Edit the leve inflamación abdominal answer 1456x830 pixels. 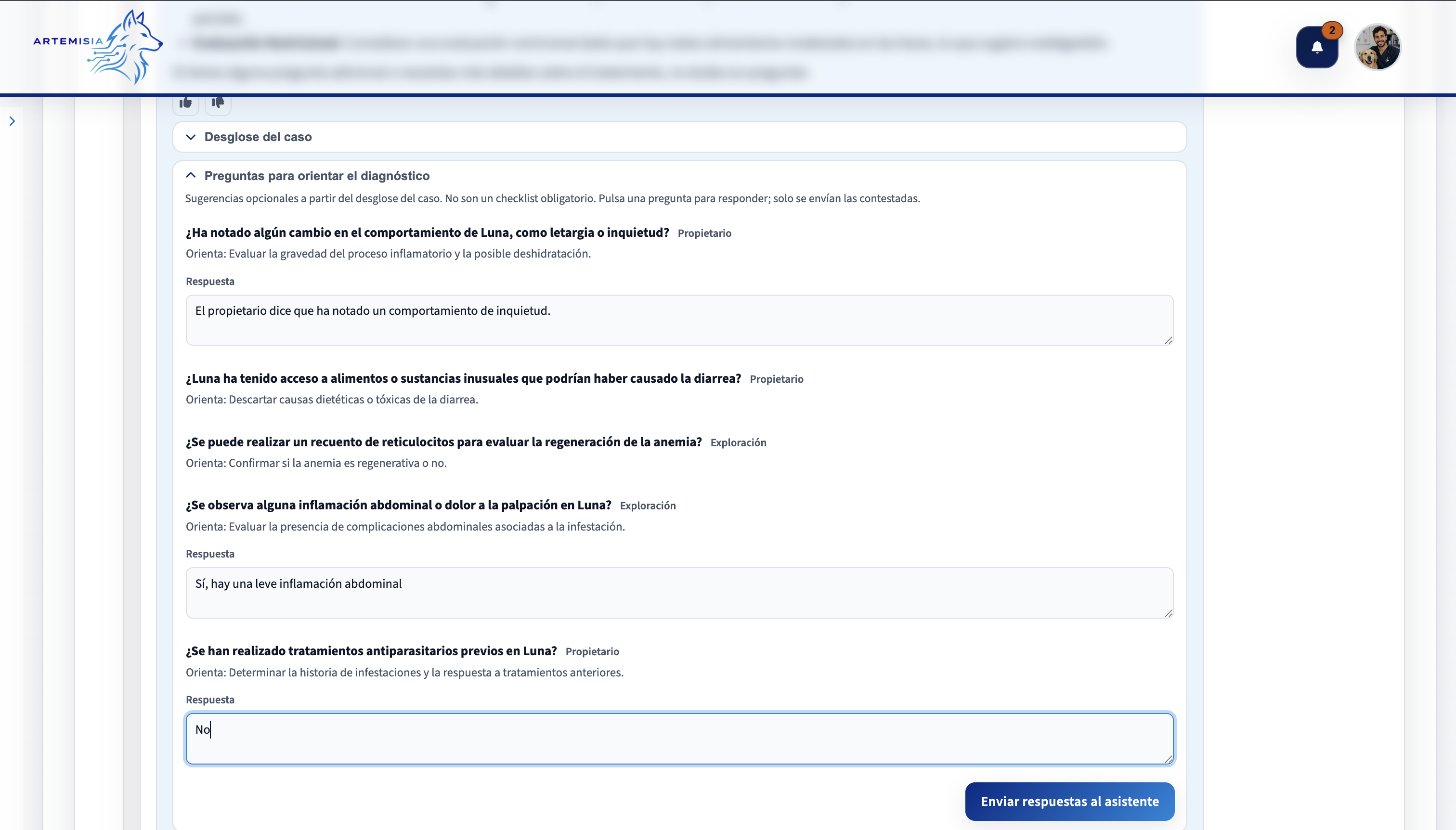(679, 592)
